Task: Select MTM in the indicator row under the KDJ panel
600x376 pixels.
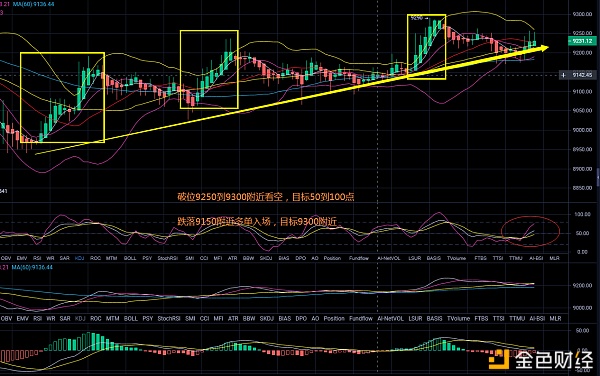Action: tap(111, 258)
